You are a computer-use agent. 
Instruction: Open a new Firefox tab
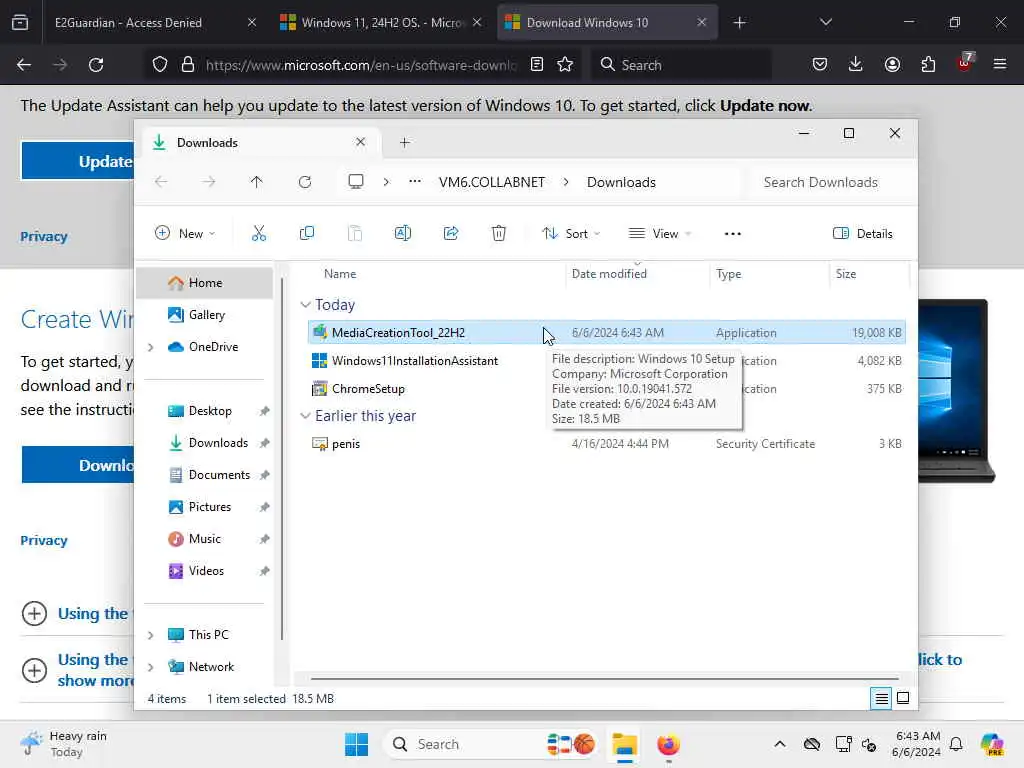(x=739, y=23)
